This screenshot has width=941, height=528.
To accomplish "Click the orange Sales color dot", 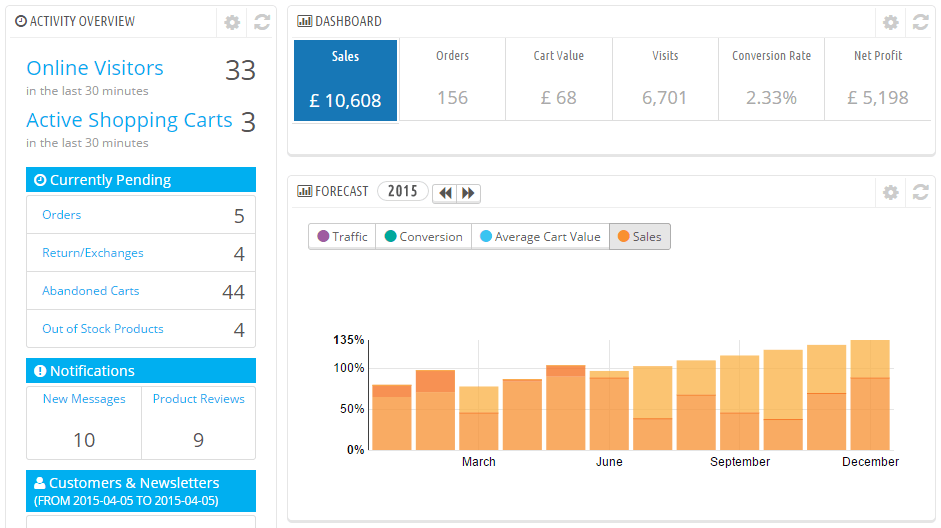I will coord(624,236).
